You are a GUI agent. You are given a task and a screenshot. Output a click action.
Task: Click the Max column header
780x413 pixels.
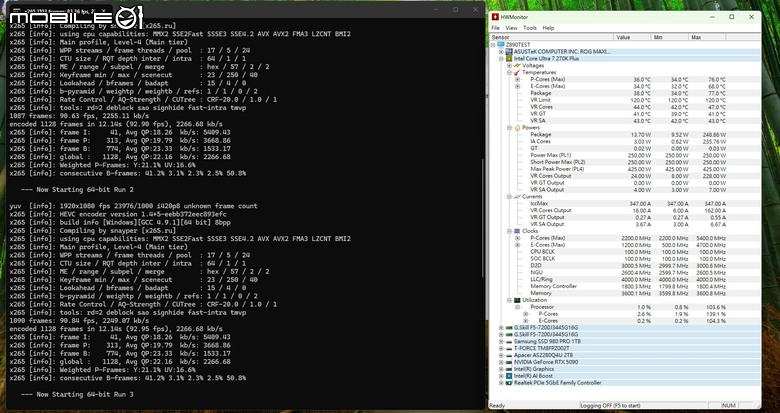click(x=707, y=37)
